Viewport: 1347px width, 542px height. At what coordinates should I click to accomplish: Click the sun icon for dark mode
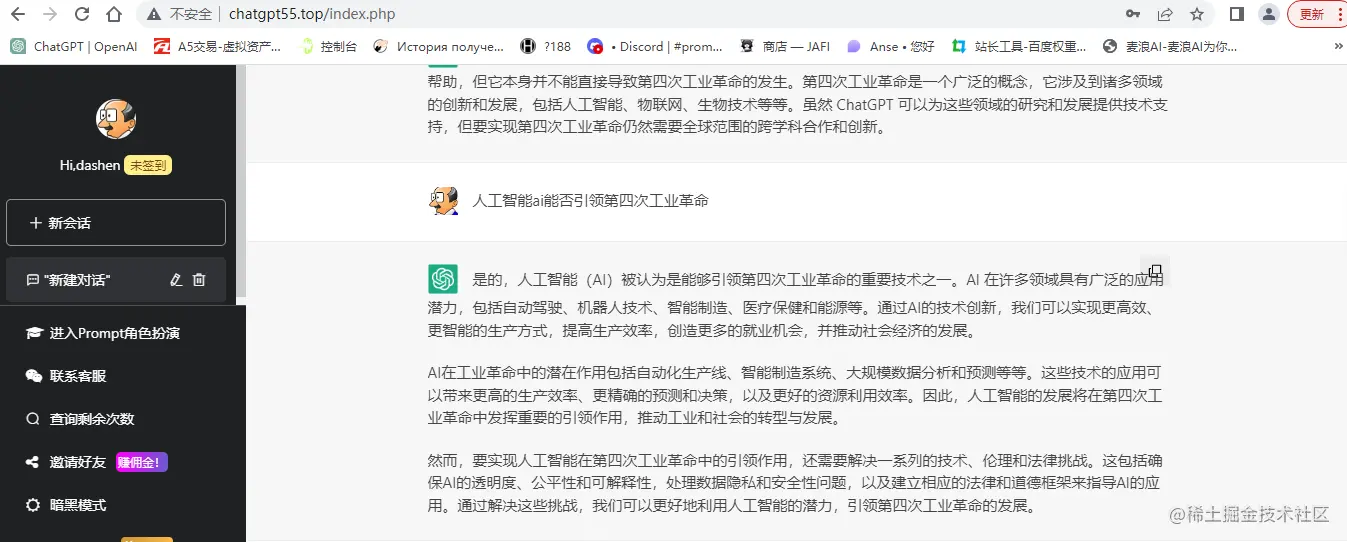(33, 505)
